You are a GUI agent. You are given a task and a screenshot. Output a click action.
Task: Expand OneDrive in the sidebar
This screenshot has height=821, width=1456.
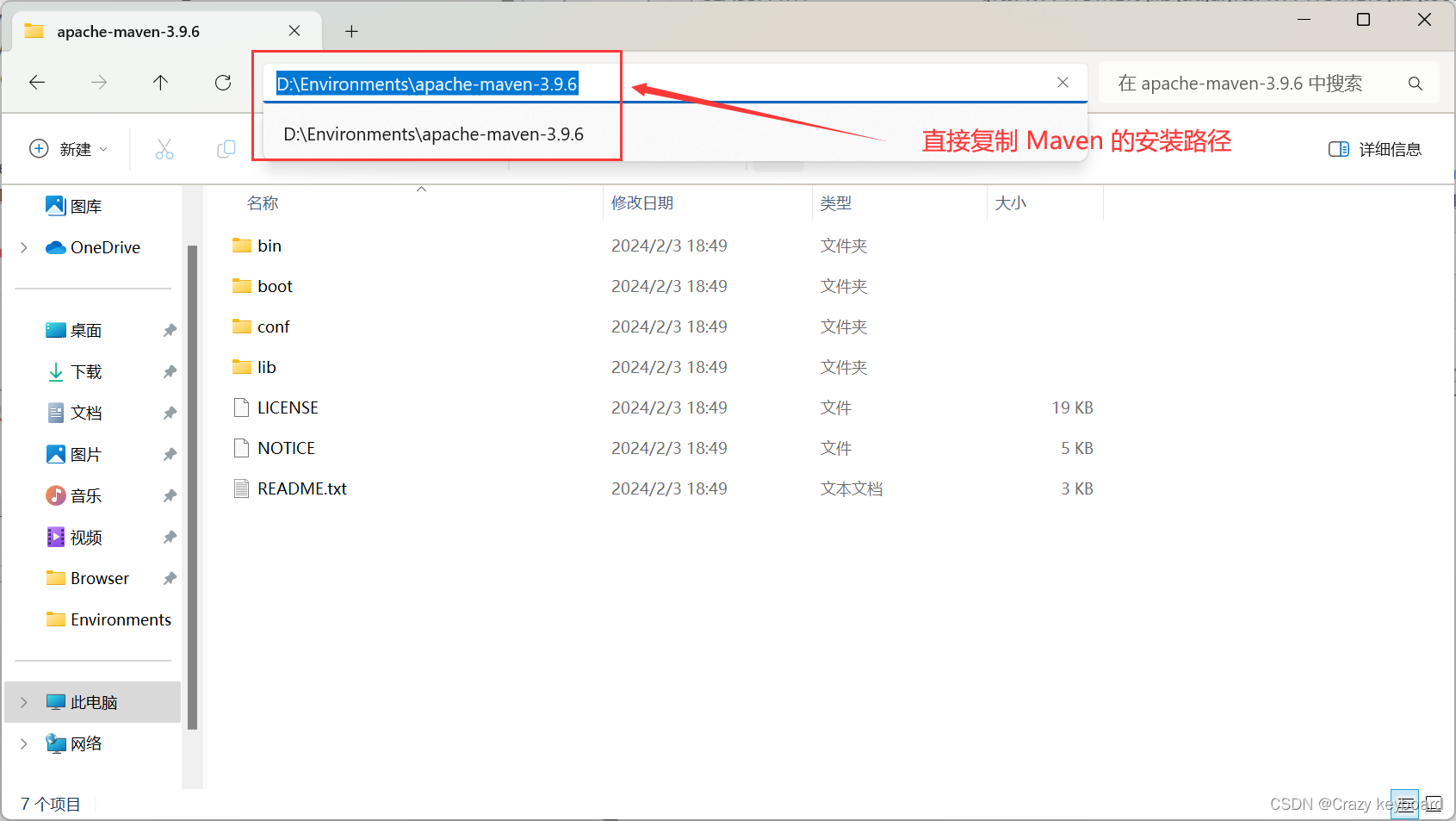[23, 247]
